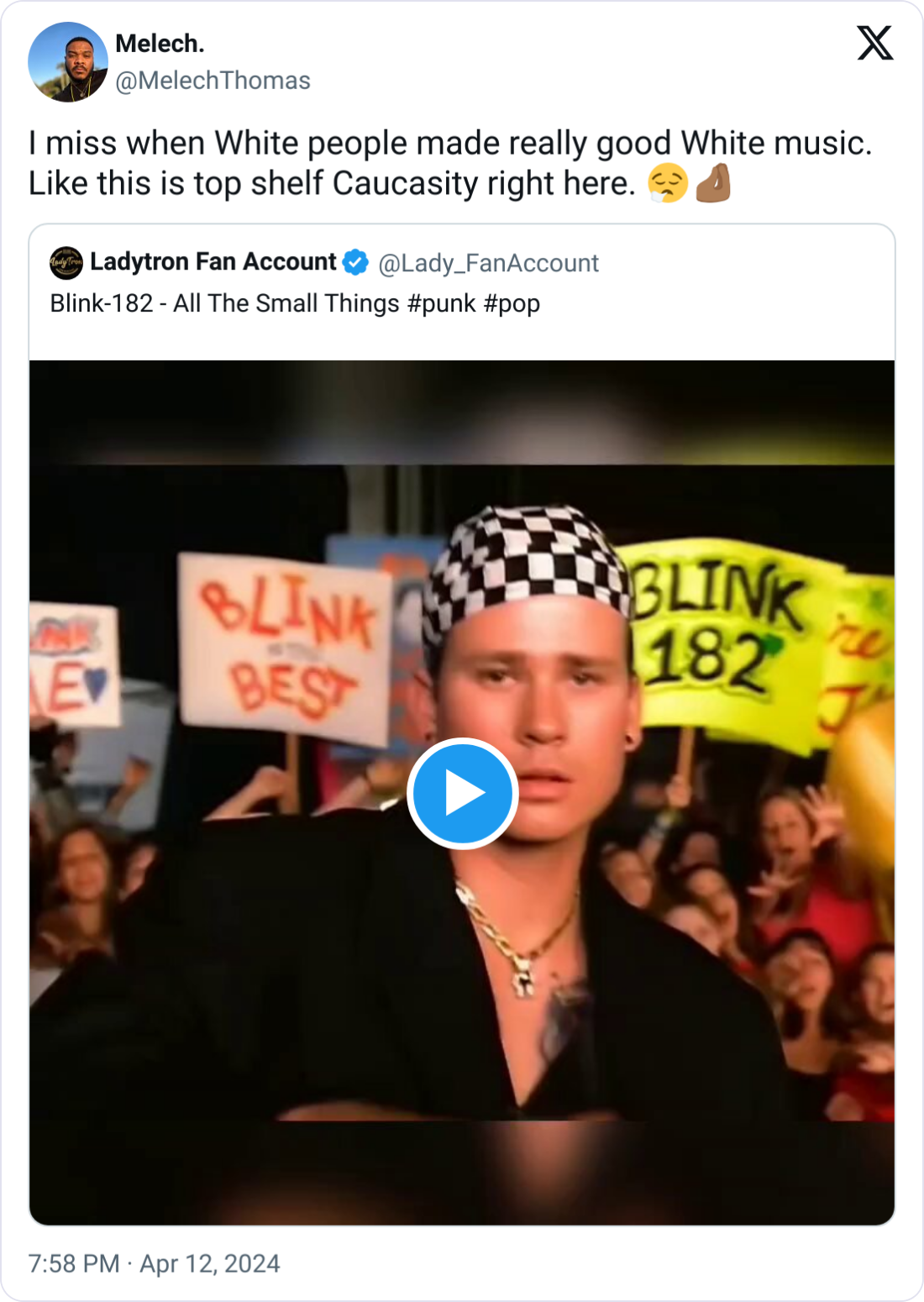Image resolution: width=924 pixels, height=1302 pixels.
Task: Click the pinched fingers emoji
Action: point(713,183)
